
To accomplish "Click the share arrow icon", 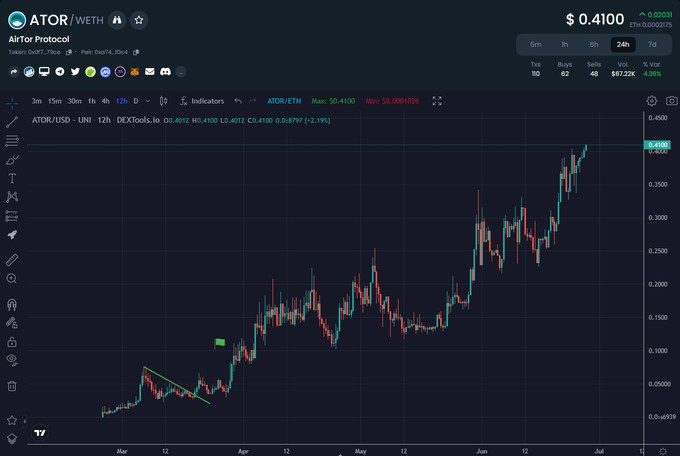I will [x=14, y=72].
